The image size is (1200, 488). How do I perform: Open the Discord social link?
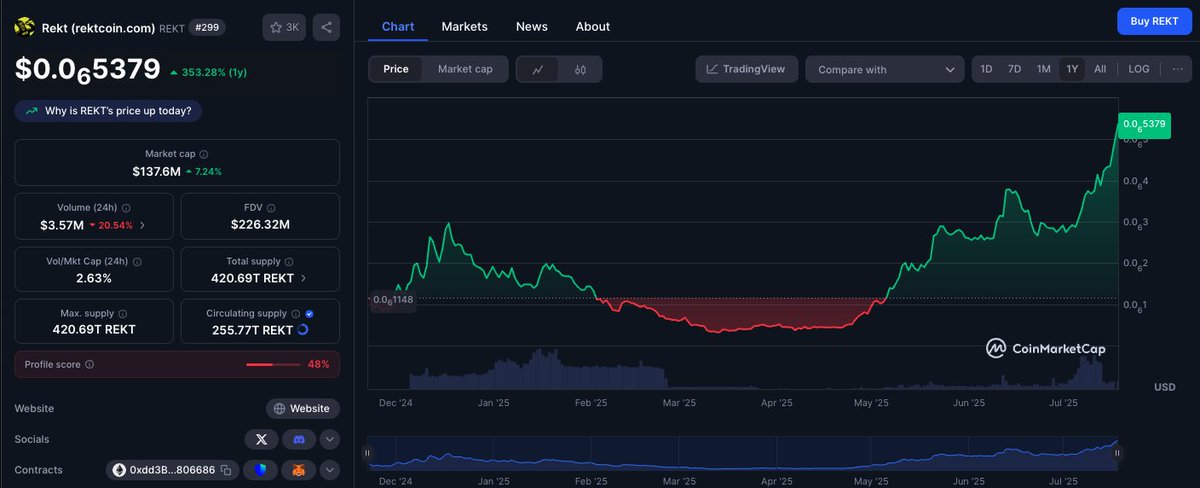click(x=299, y=439)
